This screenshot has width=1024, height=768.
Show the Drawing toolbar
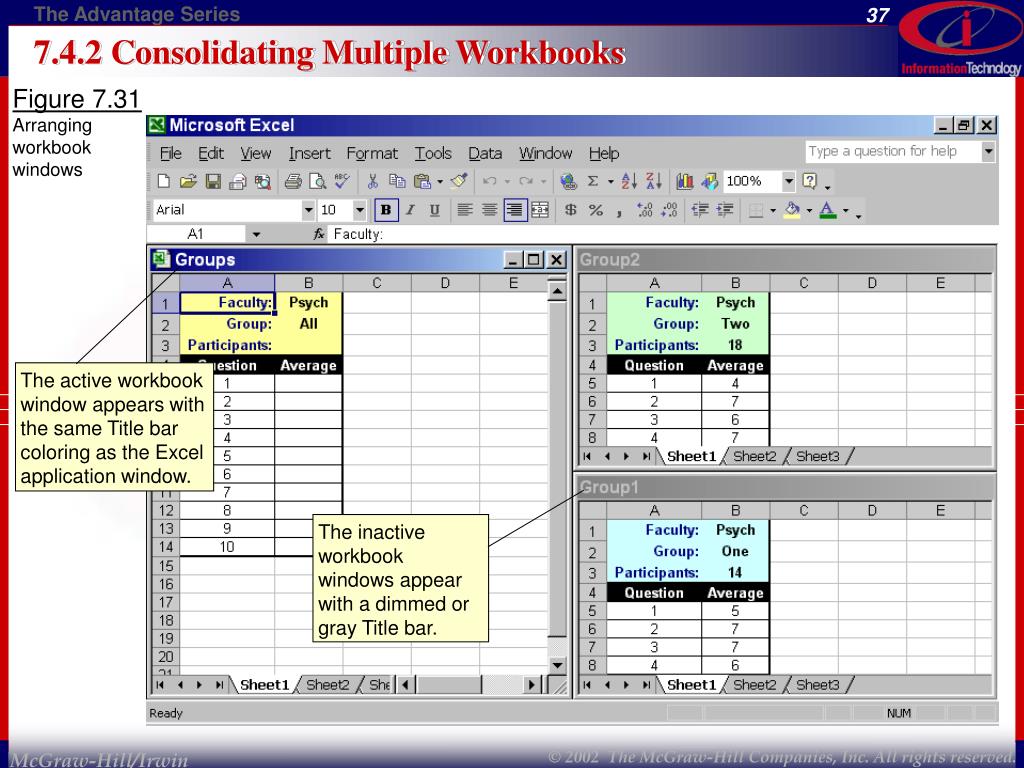click(709, 182)
